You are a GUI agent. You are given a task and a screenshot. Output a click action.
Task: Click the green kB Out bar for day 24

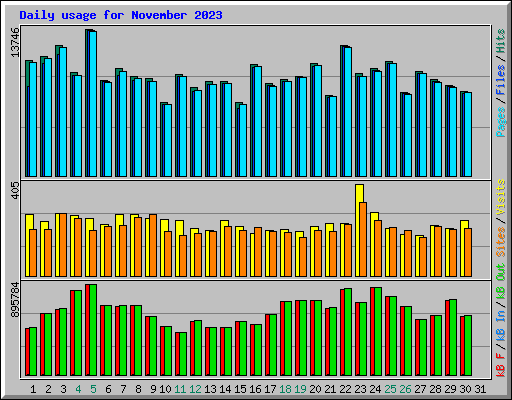[378, 331]
